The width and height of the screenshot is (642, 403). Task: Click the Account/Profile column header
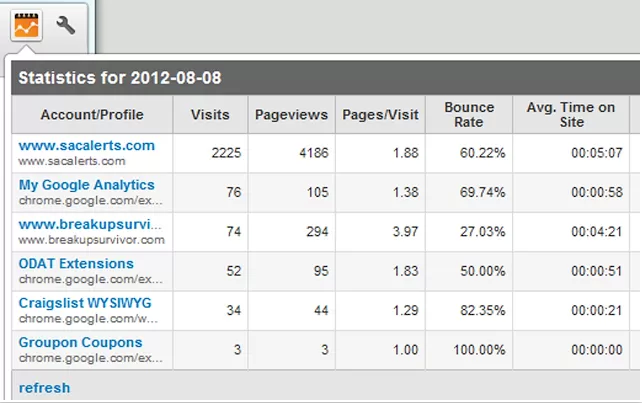click(92, 115)
